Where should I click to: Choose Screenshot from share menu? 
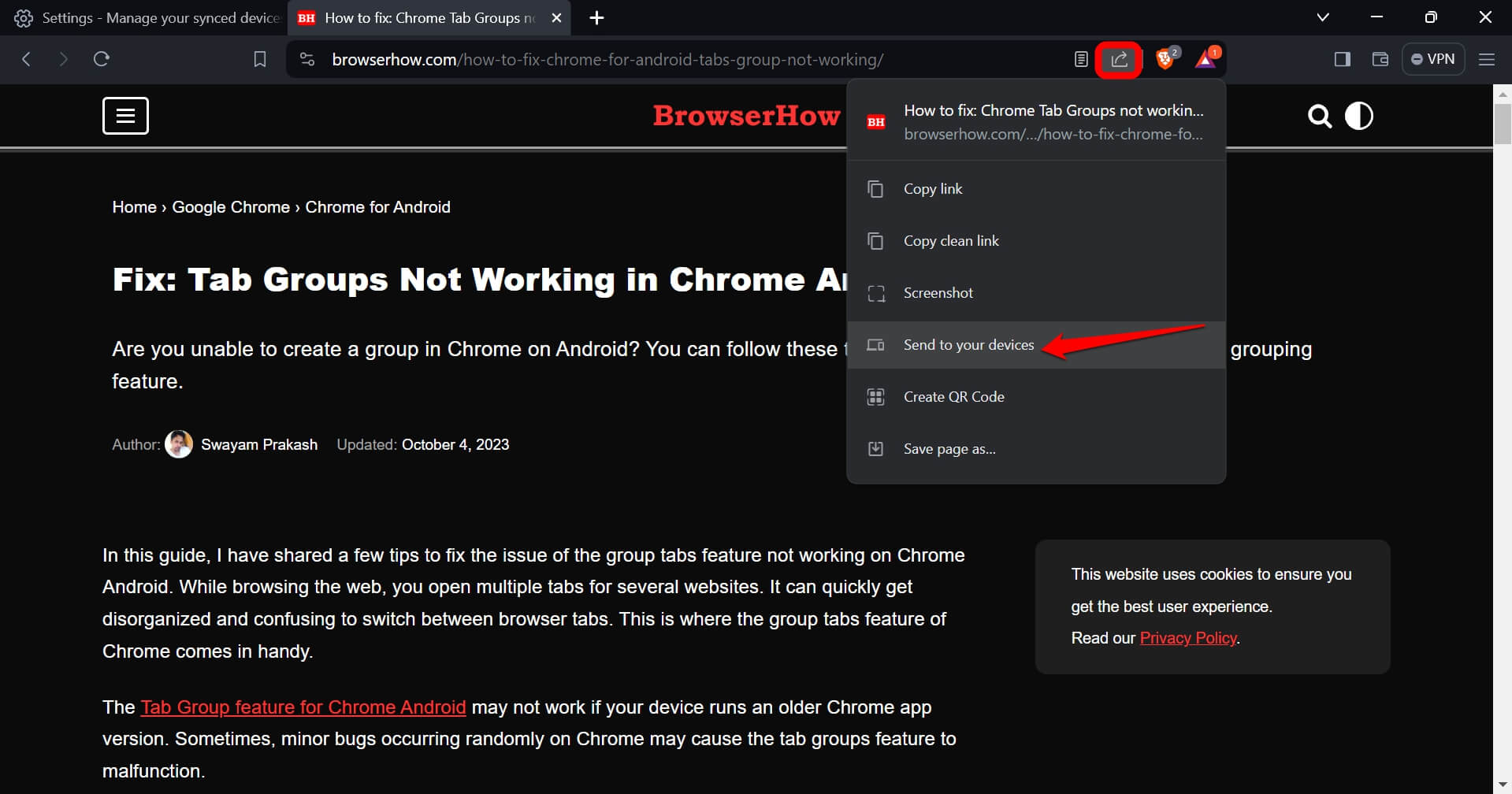click(1036, 293)
